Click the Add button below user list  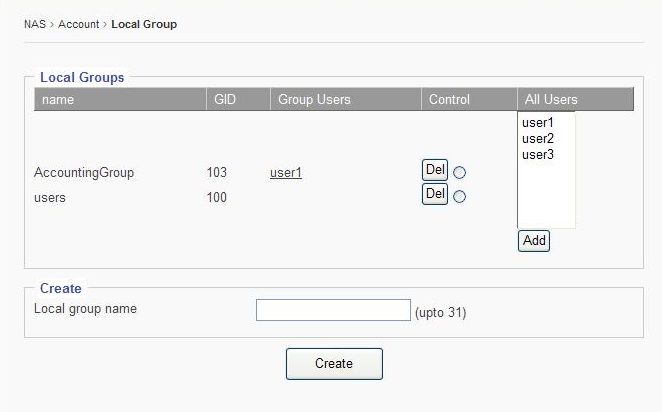coord(534,241)
